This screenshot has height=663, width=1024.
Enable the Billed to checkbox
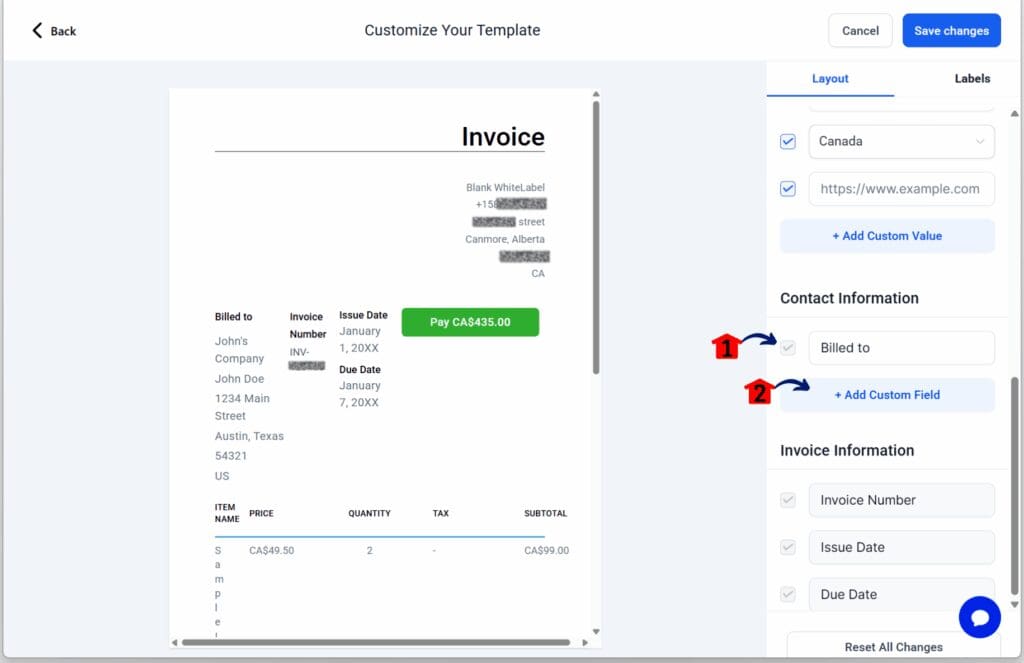[787, 347]
